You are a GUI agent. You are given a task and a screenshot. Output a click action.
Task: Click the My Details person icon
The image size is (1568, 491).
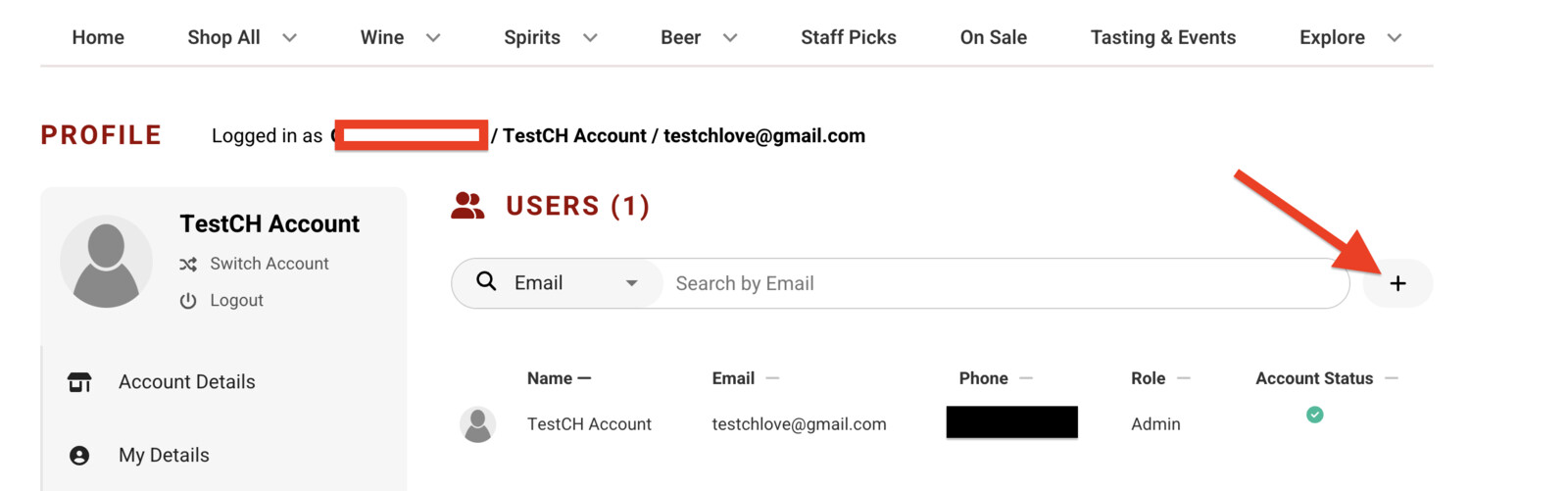pyautogui.click(x=79, y=456)
